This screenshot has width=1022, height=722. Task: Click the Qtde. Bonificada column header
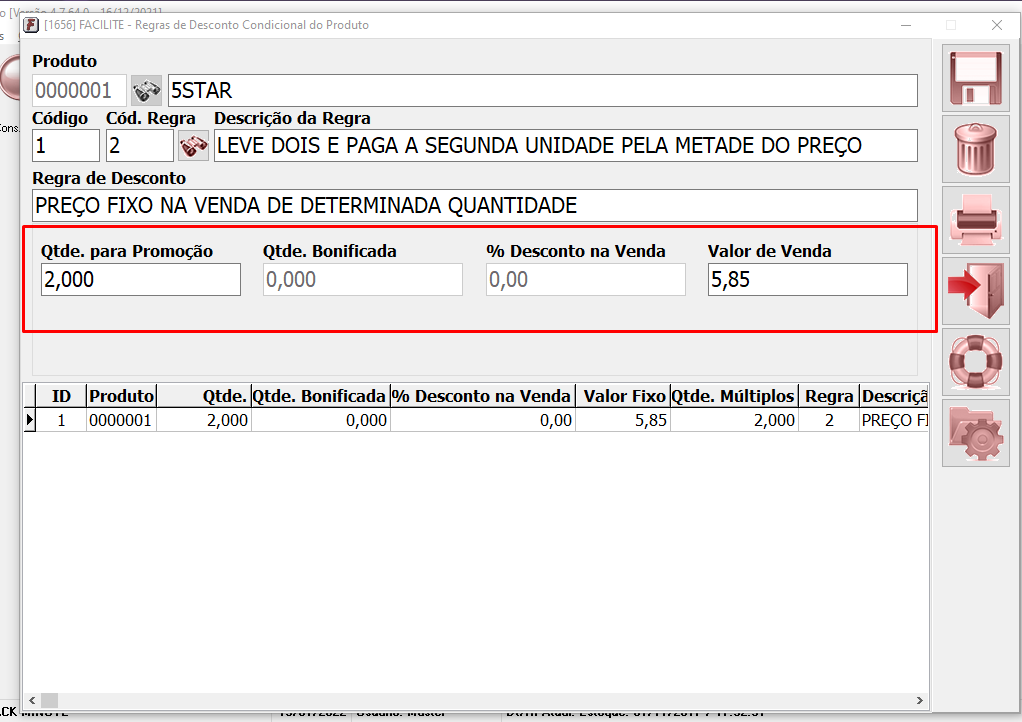point(320,396)
